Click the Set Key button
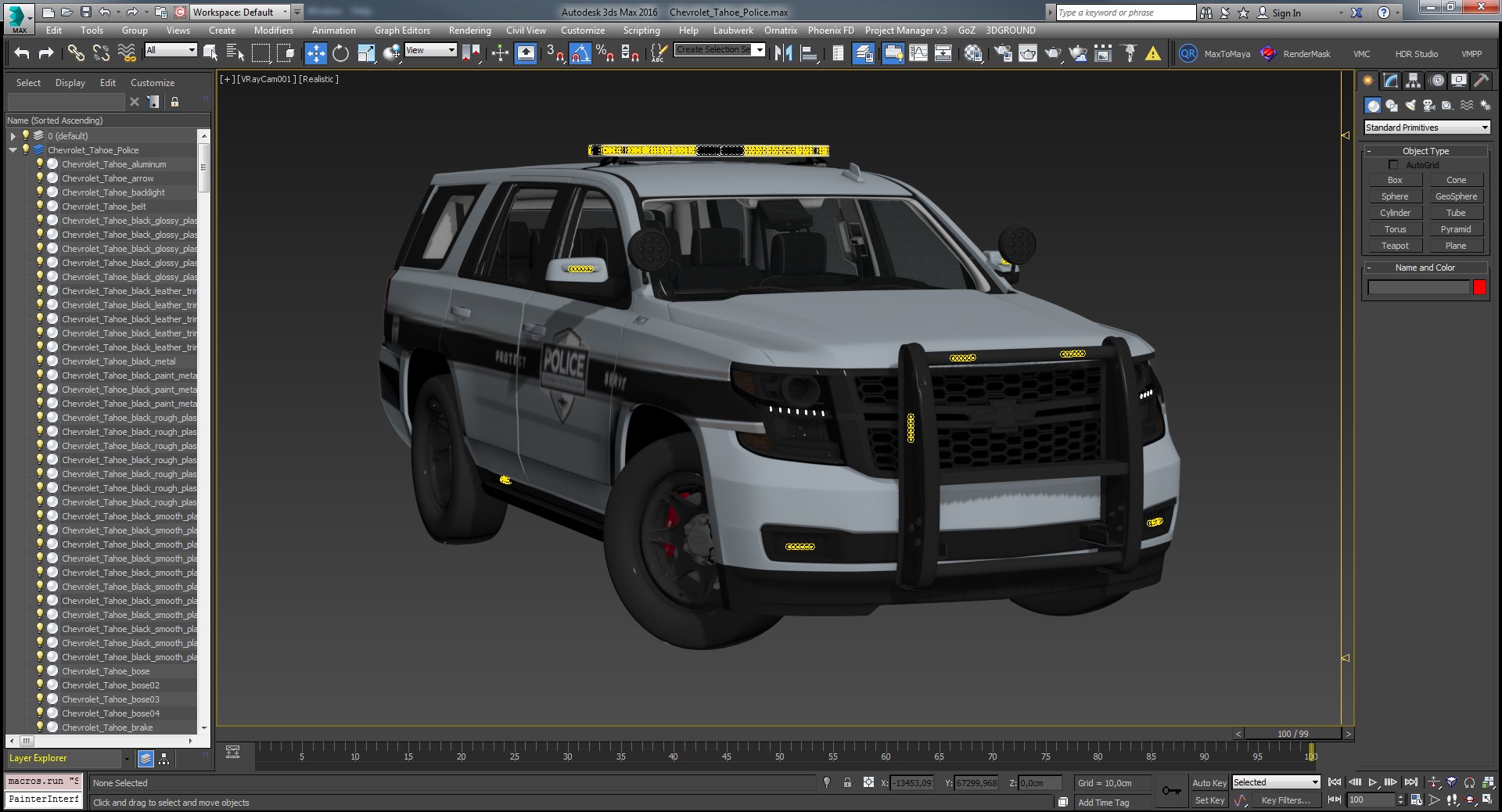Screen dimensions: 1502x812 pyautogui.click(x=1209, y=800)
